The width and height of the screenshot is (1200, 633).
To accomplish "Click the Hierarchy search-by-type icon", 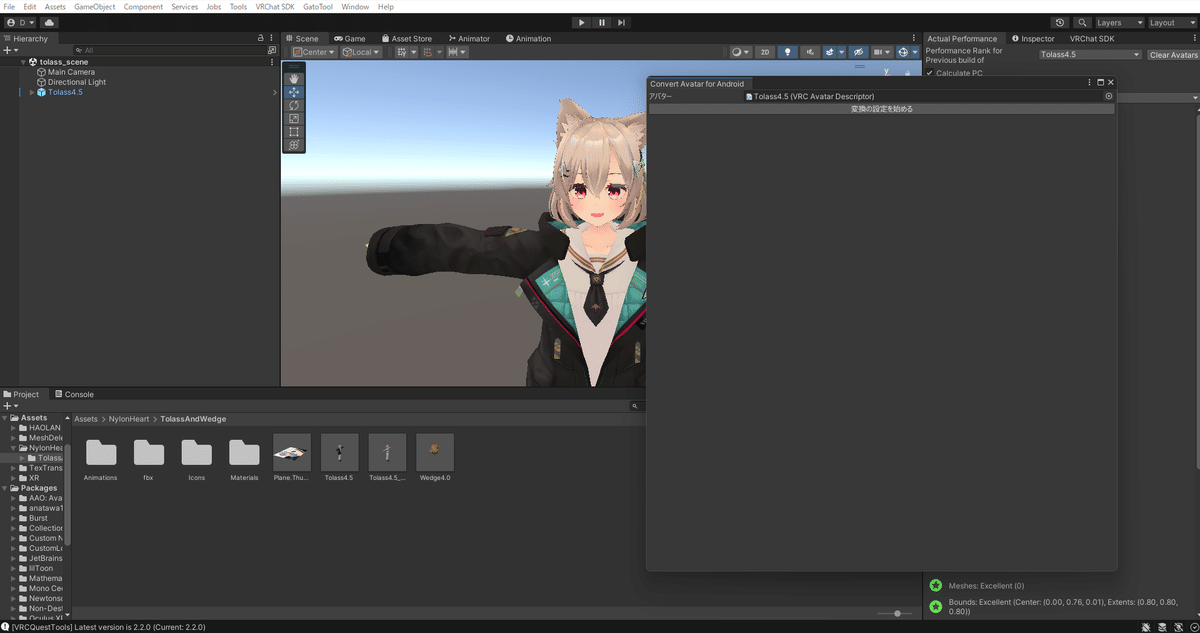I will click(272, 50).
